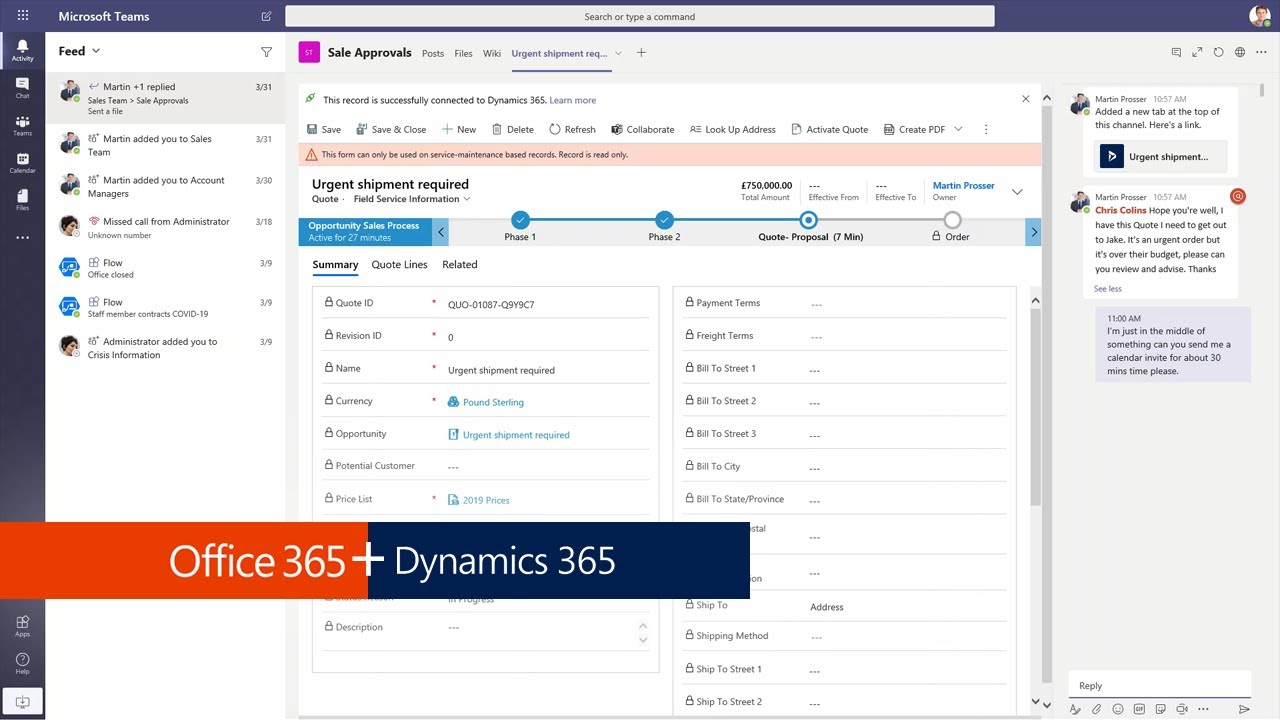Click in the Reply box

click(1159, 685)
